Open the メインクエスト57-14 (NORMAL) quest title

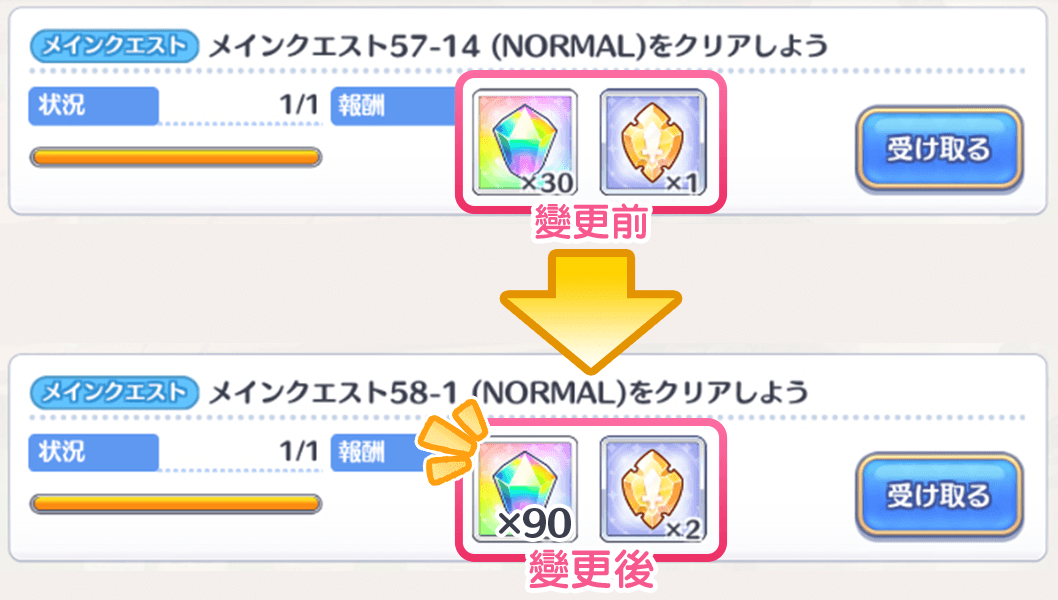(518, 47)
